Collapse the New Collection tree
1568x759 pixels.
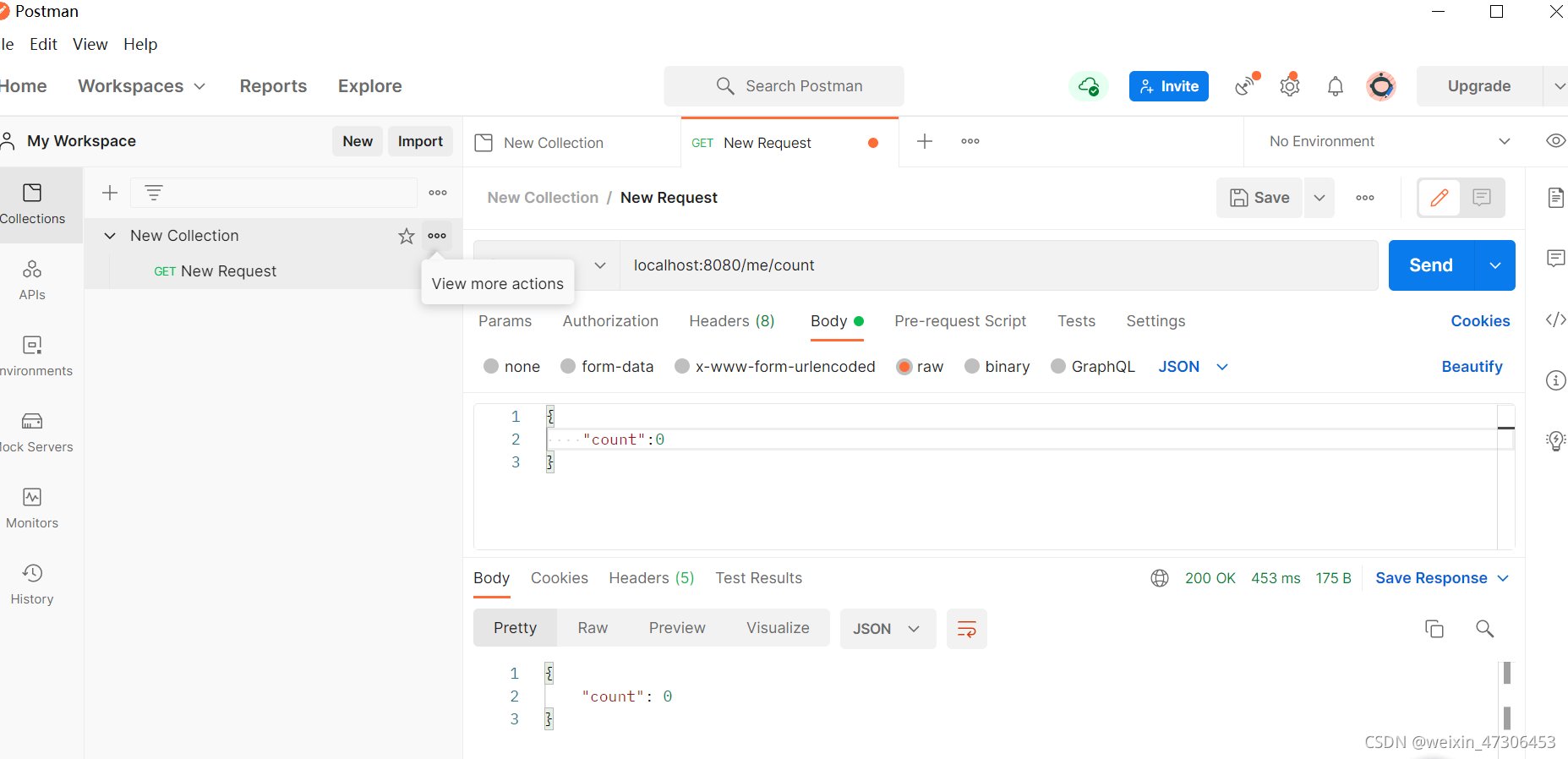pyautogui.click(x=109, y=236)
